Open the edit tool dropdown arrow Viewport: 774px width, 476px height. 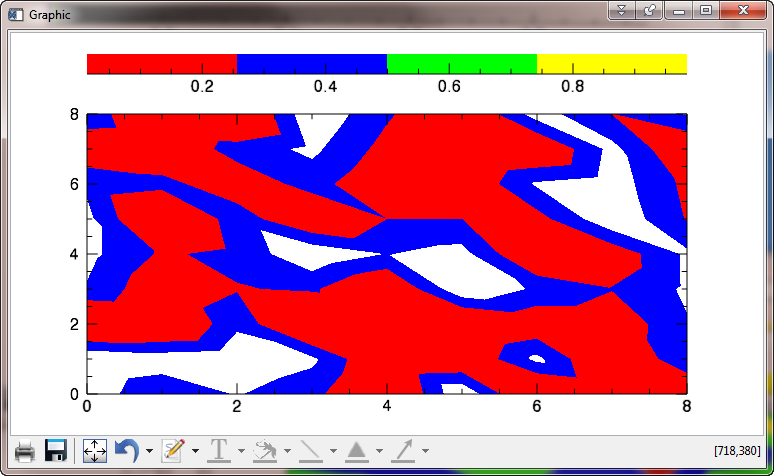pos(195,452)
